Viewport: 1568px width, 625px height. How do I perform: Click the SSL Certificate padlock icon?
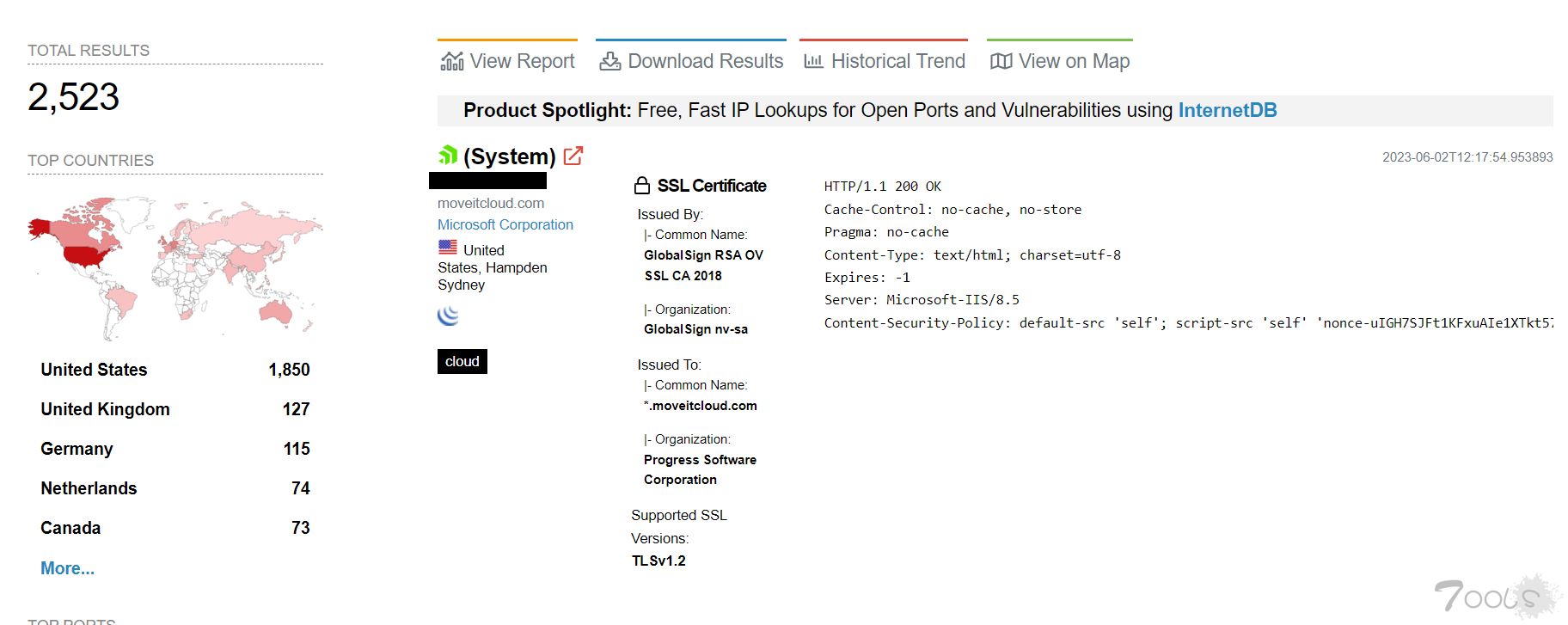[x=642, y=186]
